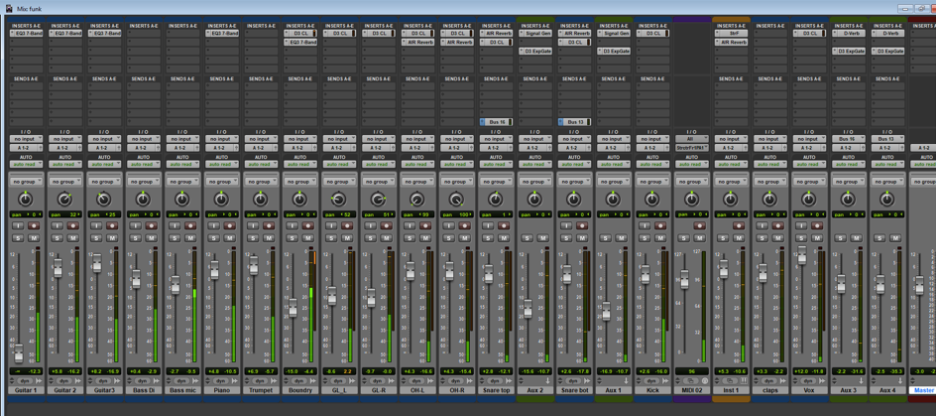This screenshot has width=936, height=416.
Task: Toggle input monitoring on Bass Di track
Action: [x=136, y=226]
